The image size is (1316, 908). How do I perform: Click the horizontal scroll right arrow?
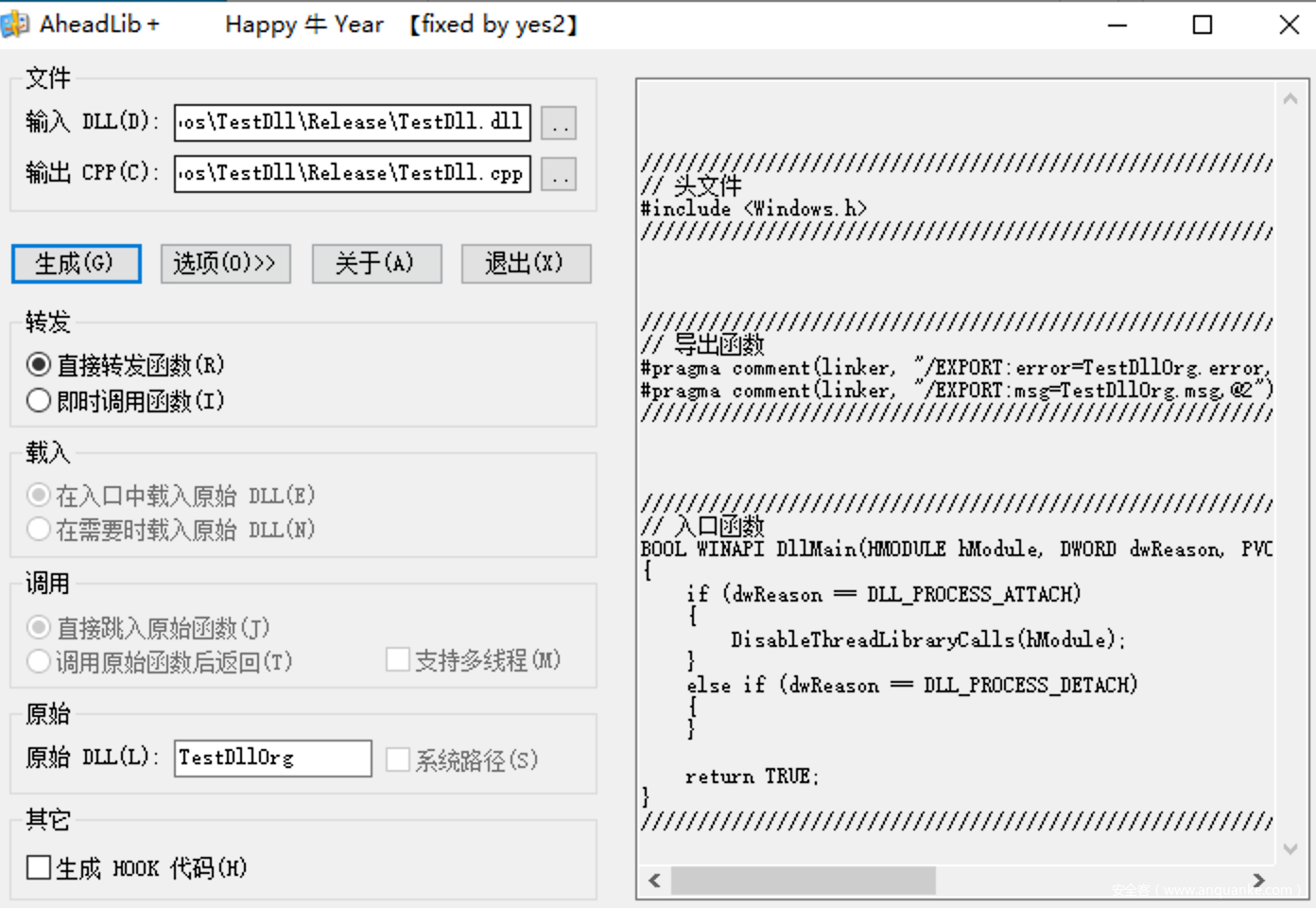pyautogui.click(x=1258, y=881)
